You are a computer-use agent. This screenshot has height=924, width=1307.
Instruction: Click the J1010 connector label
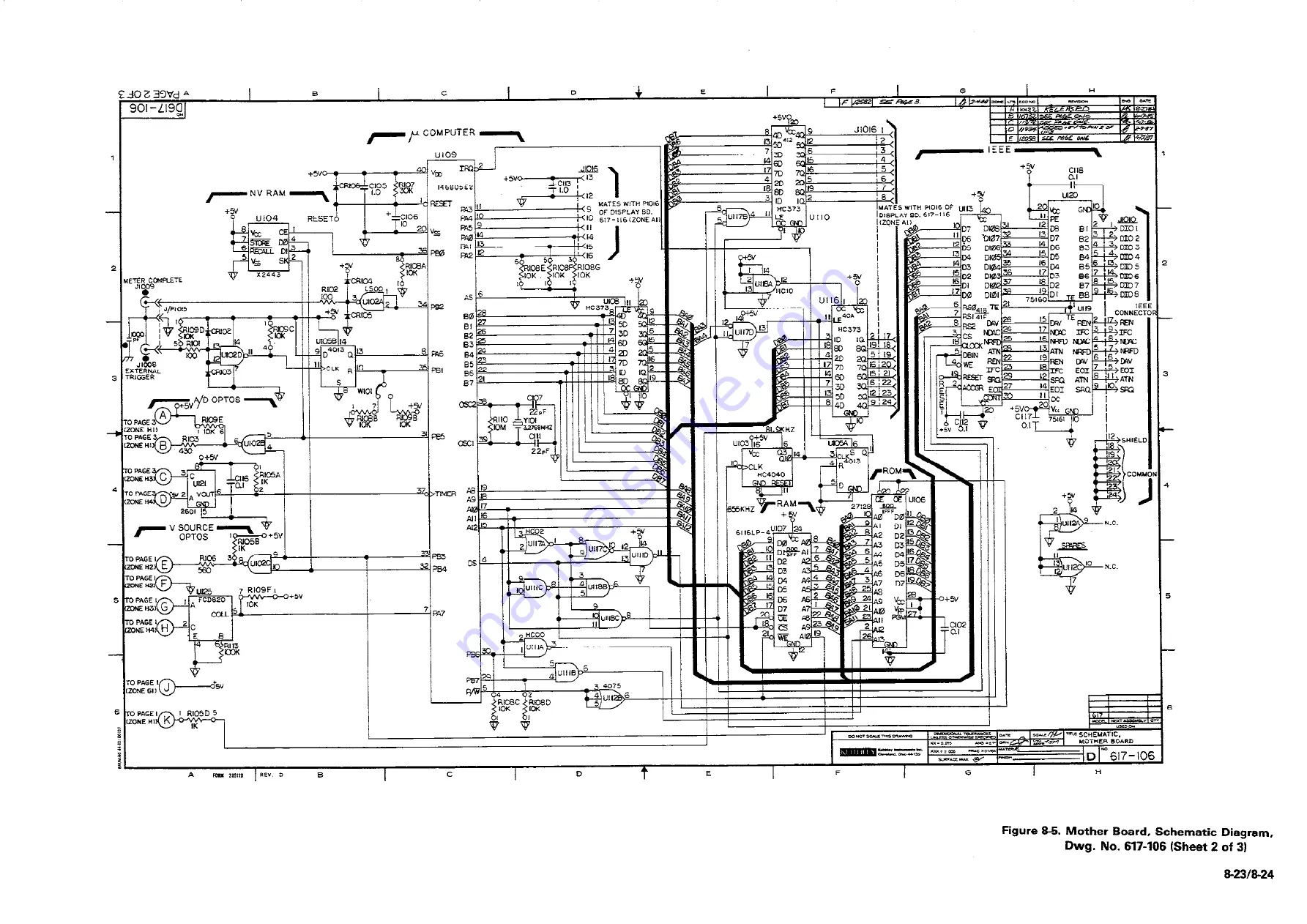click(x=1128, y=219)
